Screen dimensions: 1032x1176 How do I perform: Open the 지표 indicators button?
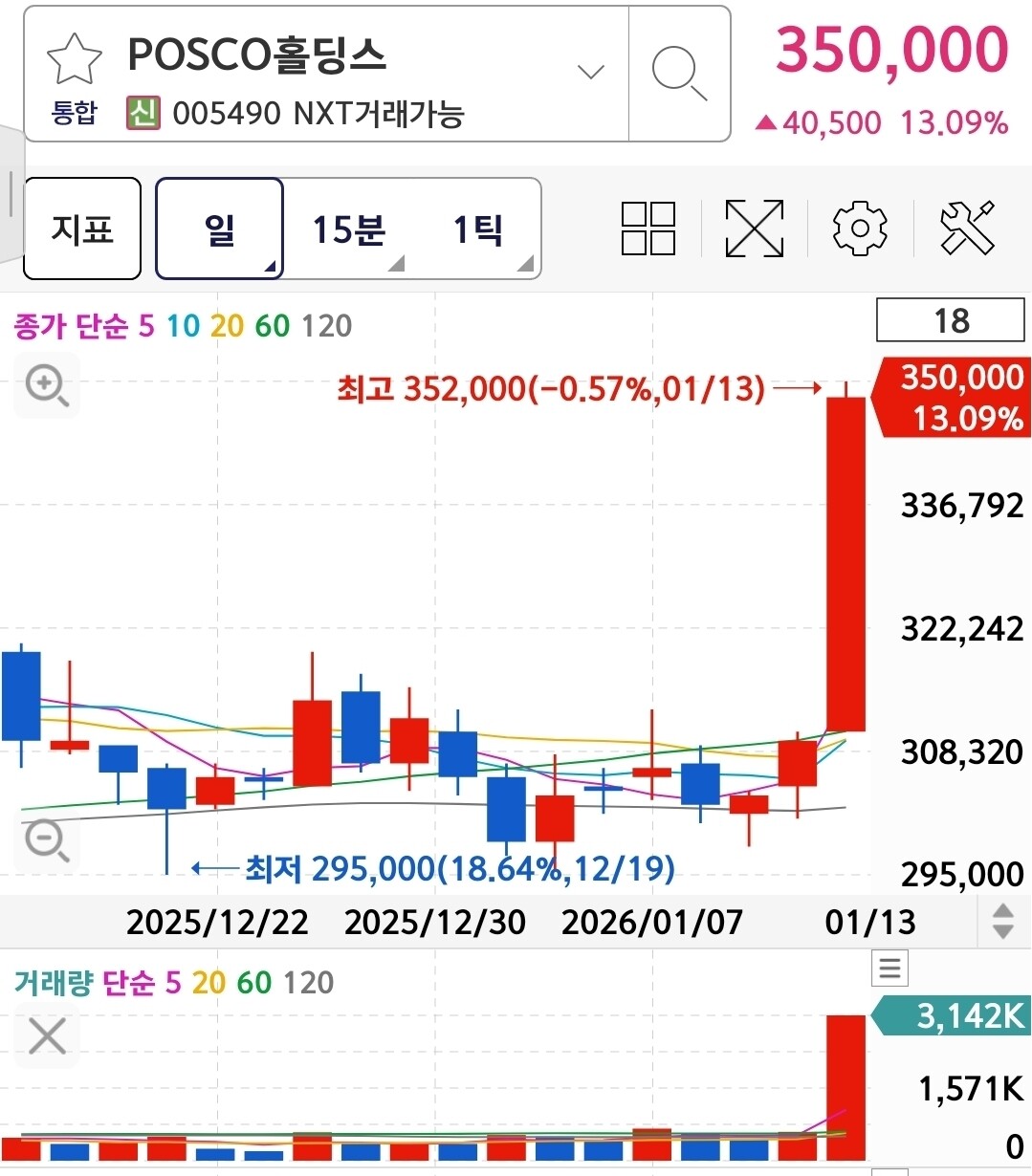82,229
